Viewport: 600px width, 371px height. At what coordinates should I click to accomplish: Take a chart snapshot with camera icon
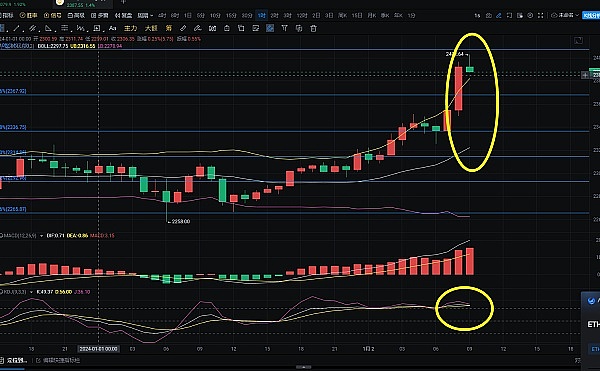pyautogui.click(x=489, y=15)
